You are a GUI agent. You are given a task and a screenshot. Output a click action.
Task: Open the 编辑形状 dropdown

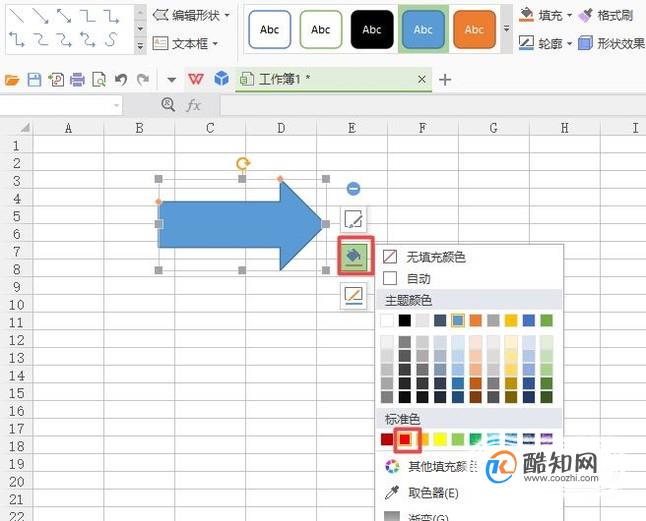(191, 16)
